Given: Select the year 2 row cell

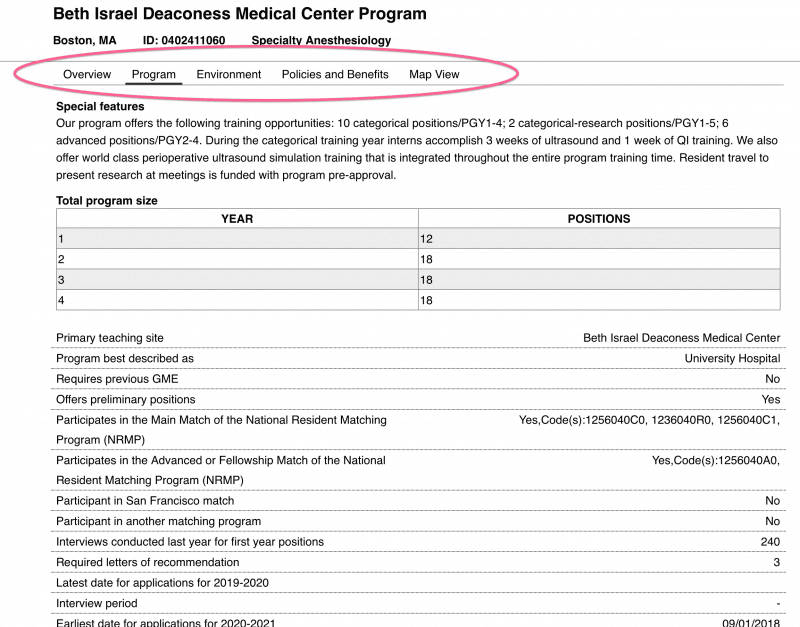Looking at the screenshot, I should click(x=237, y=259).
